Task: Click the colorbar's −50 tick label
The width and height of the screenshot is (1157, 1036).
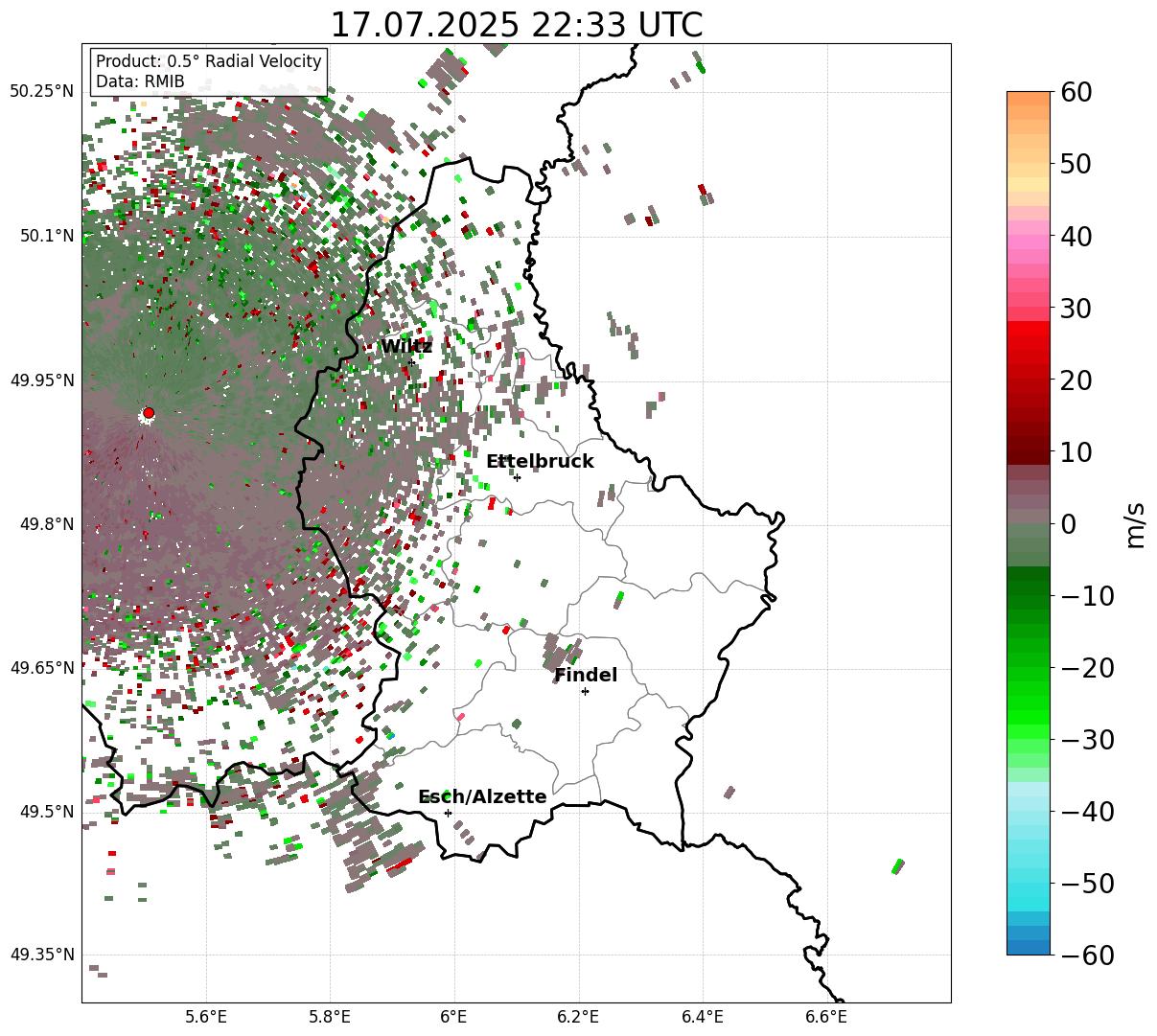Action: 1087,883
